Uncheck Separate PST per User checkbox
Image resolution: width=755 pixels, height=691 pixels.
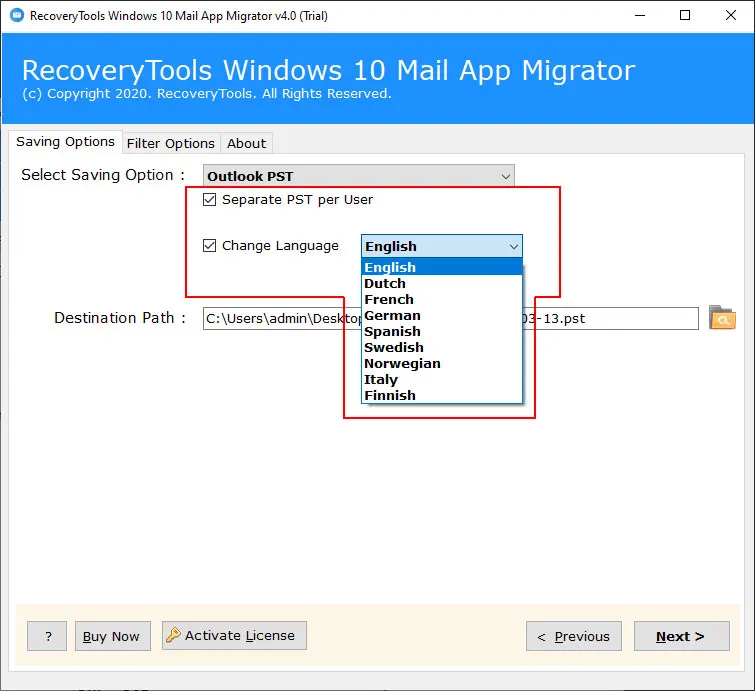coord(209,200)
